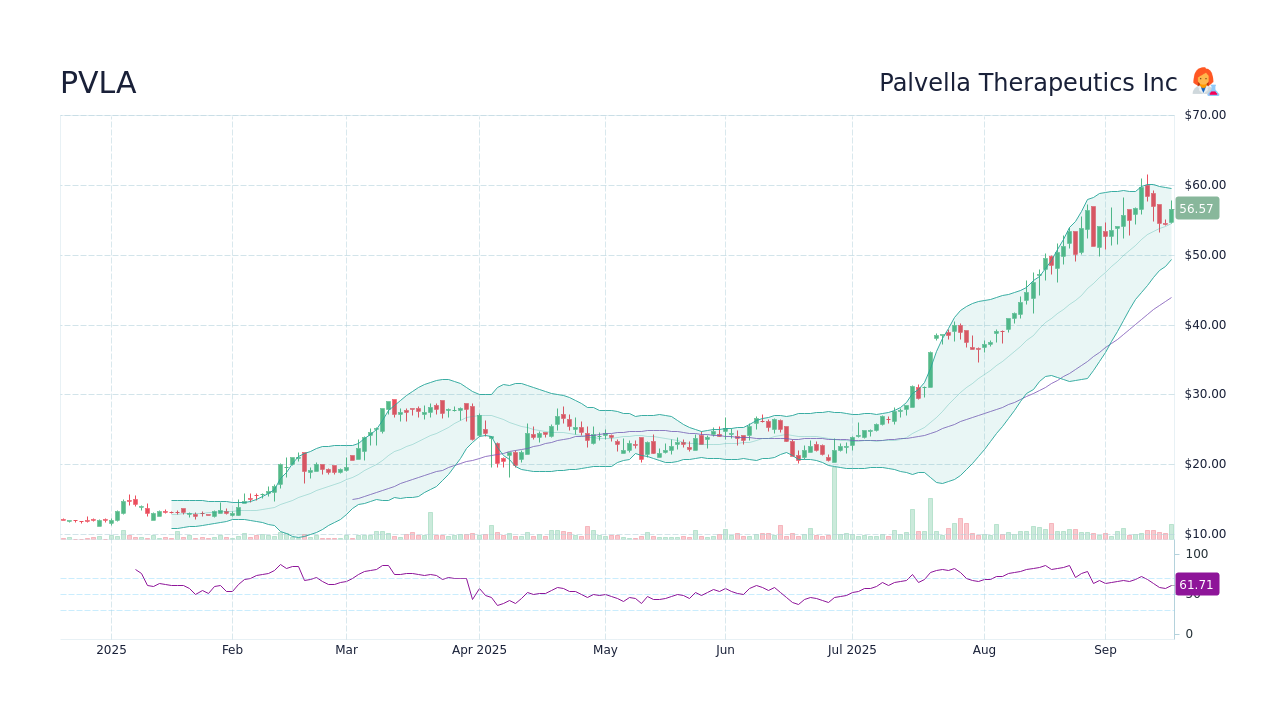
Task: Click the May date axis label
Action: click(x=605, y=650)
